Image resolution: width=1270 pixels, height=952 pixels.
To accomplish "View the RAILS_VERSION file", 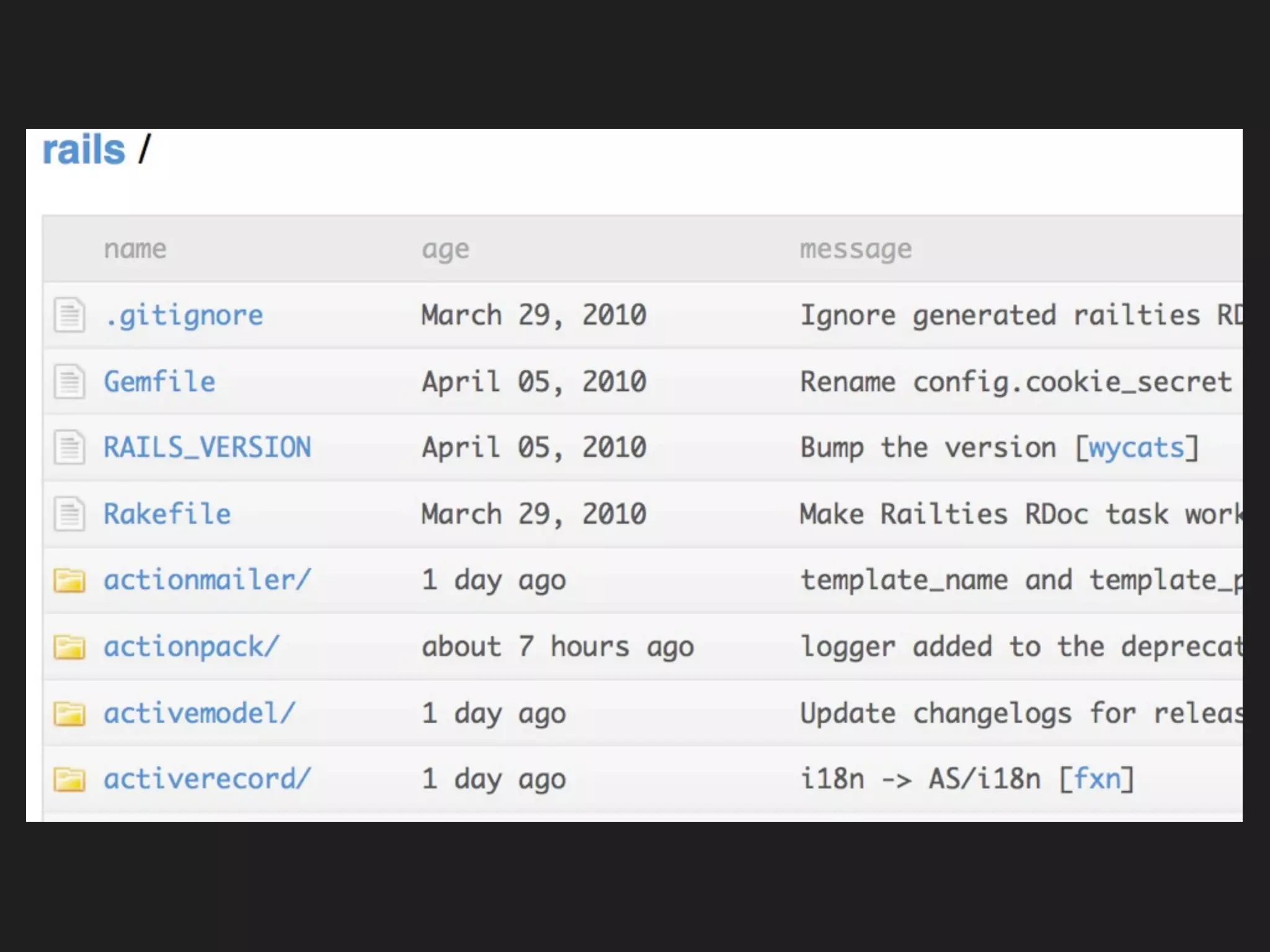I will 207,447.
